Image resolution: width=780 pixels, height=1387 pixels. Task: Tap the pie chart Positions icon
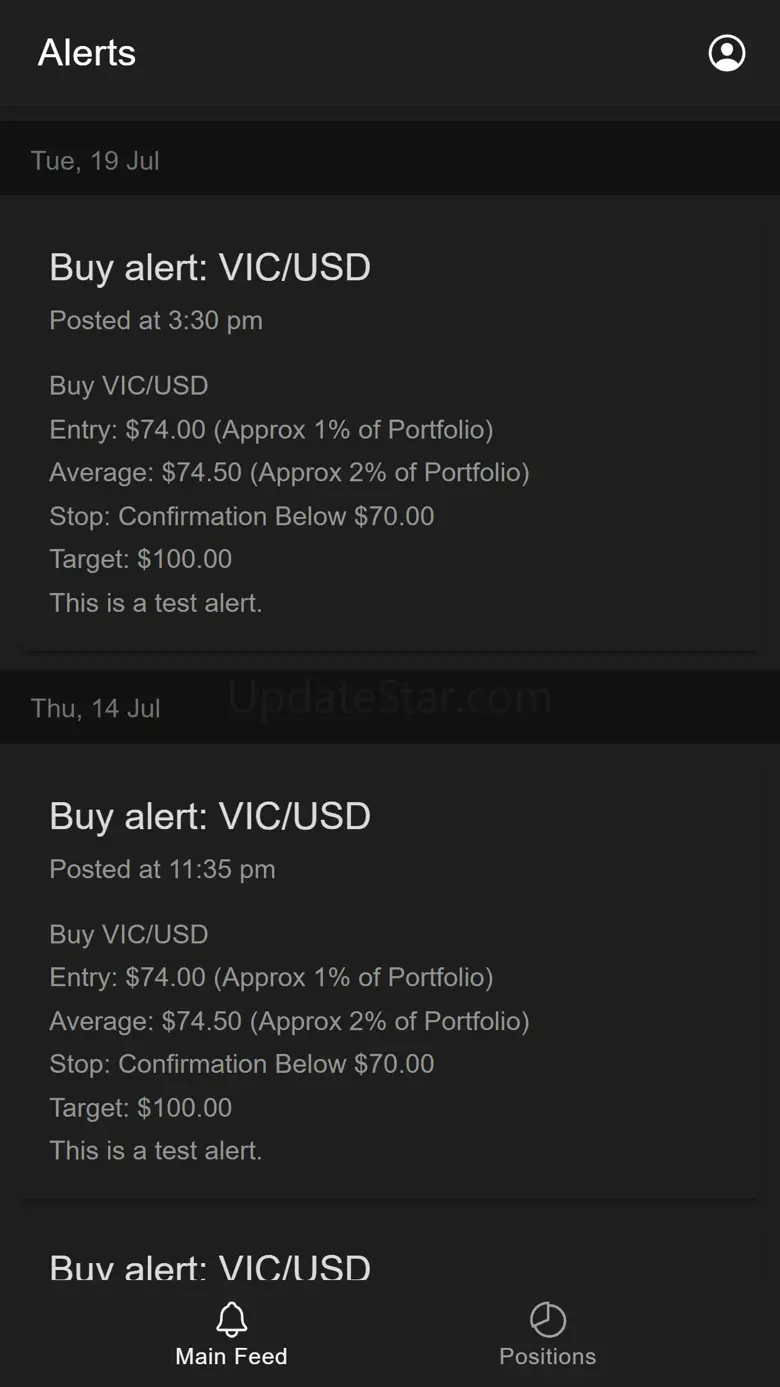547,1319
